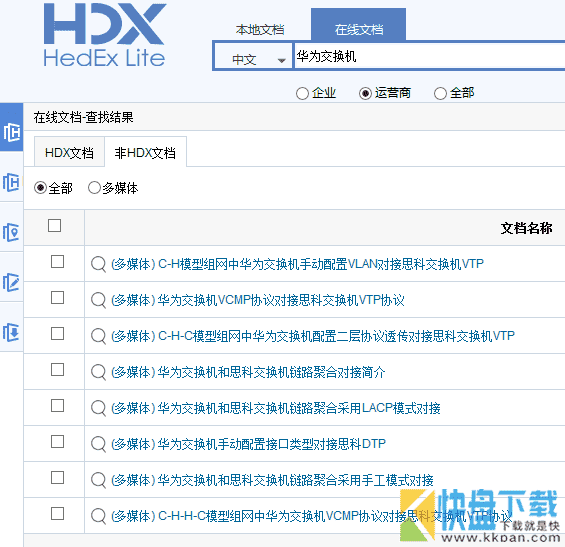This screenshot has height=547, width=565.
Task: Click the search field containing 华为交换机
Action: 430,57
